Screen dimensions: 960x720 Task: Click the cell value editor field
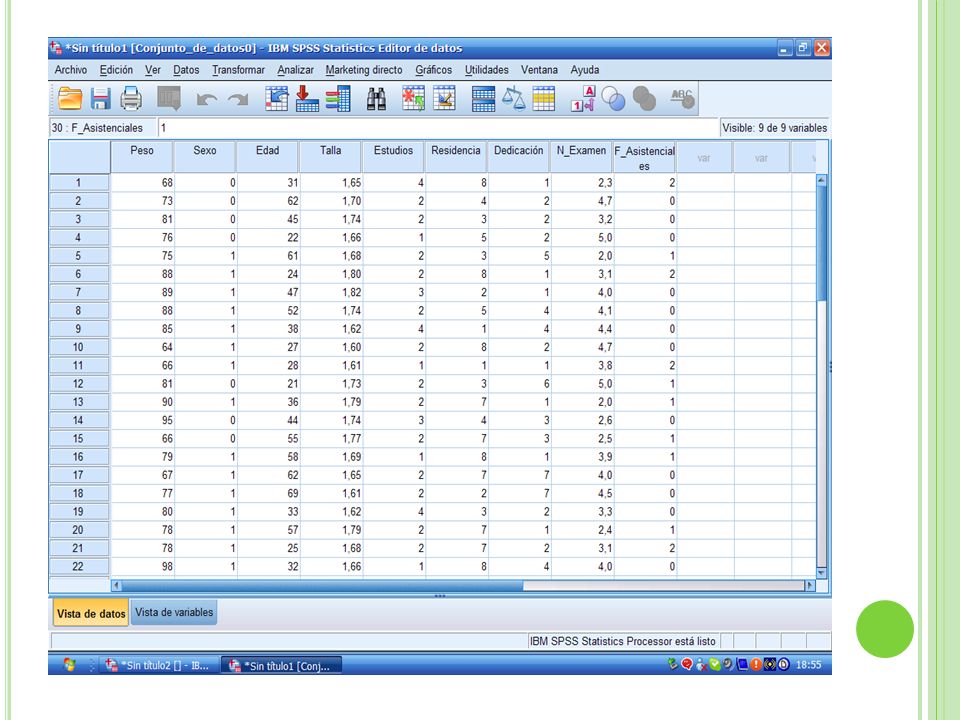pyautogui.click(x=437, y=127)
